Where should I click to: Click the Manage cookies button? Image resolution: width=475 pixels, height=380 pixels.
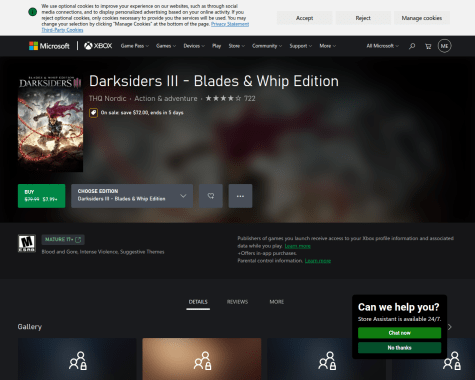coord(422,18)
